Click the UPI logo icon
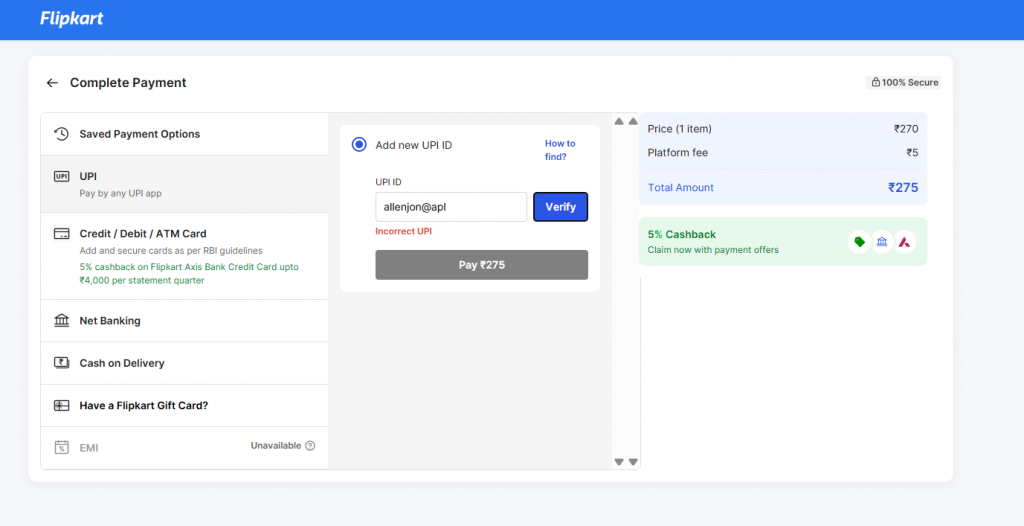Screen dimensions: 1024x526 tap(61, 176)
